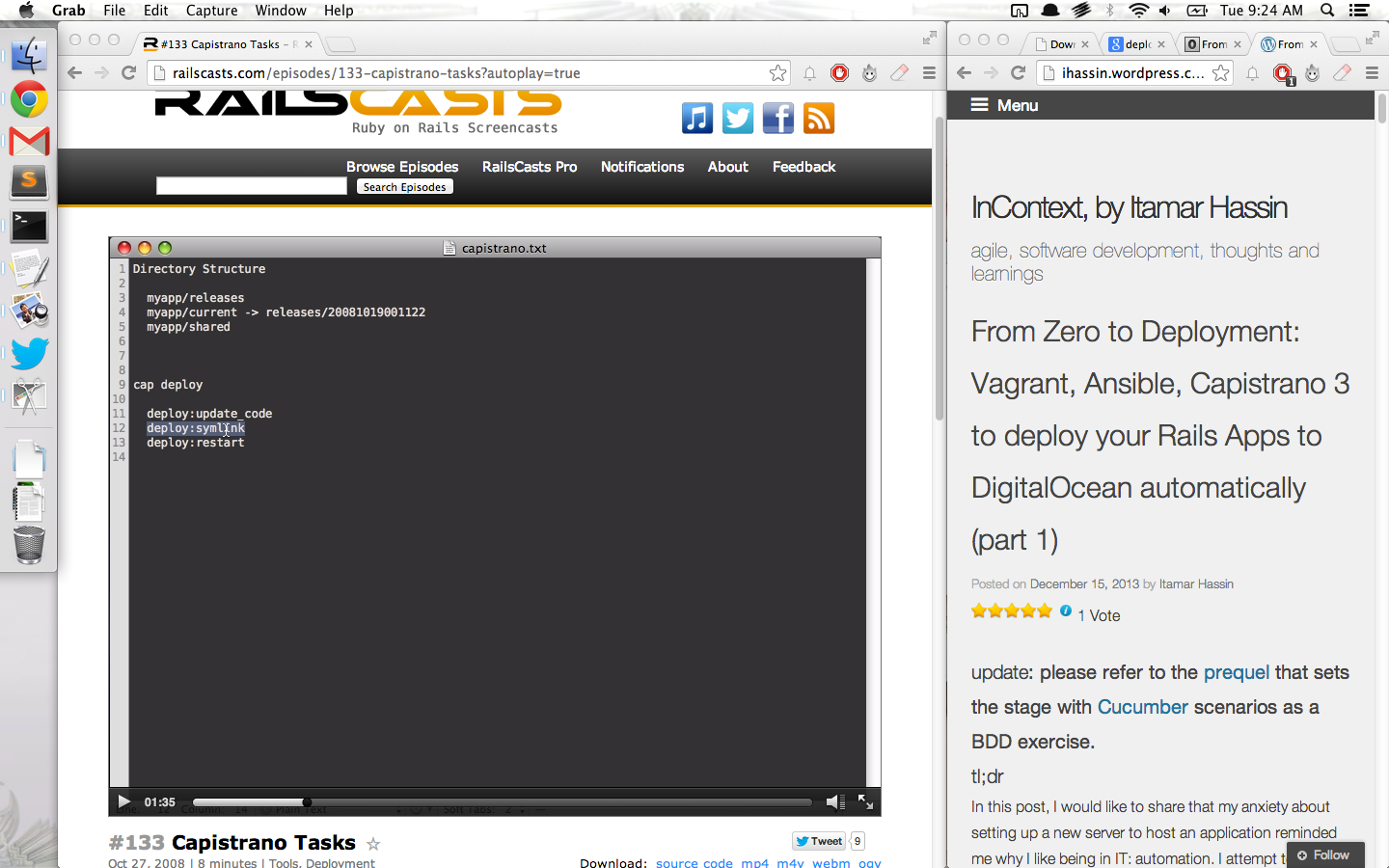Open RailsCasts Twitter icon link

coord(738,119)
